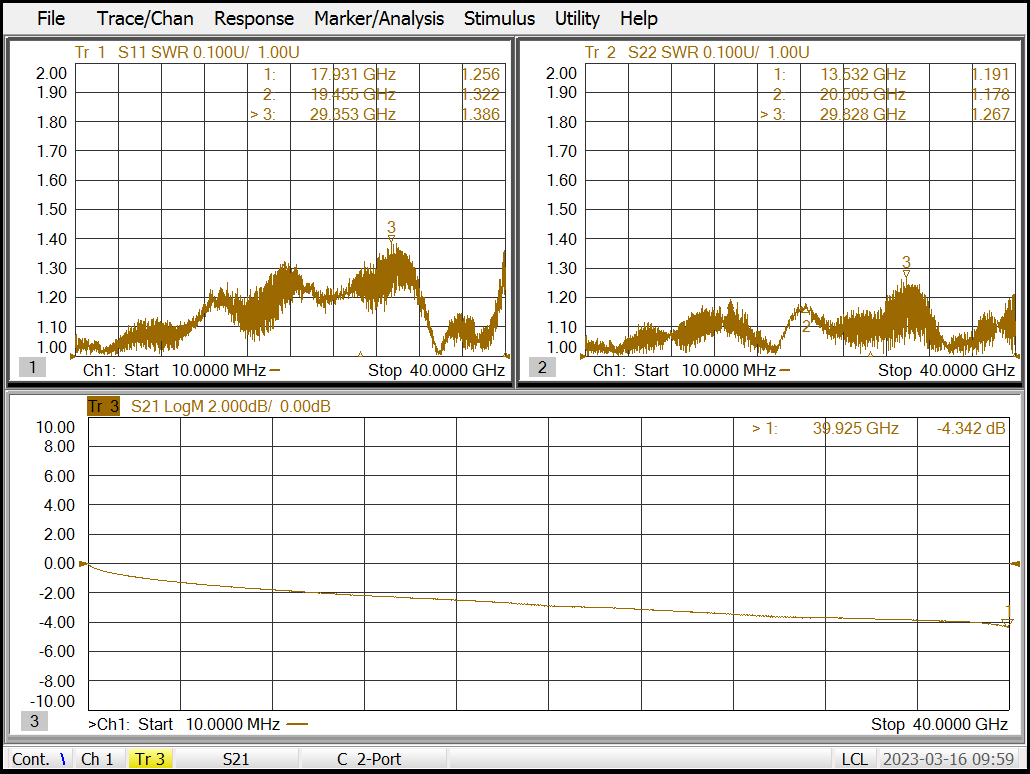This screenshot has height=774, width=1030.
Task: Open the Utility menu
Action: click(x=577, y=18)
